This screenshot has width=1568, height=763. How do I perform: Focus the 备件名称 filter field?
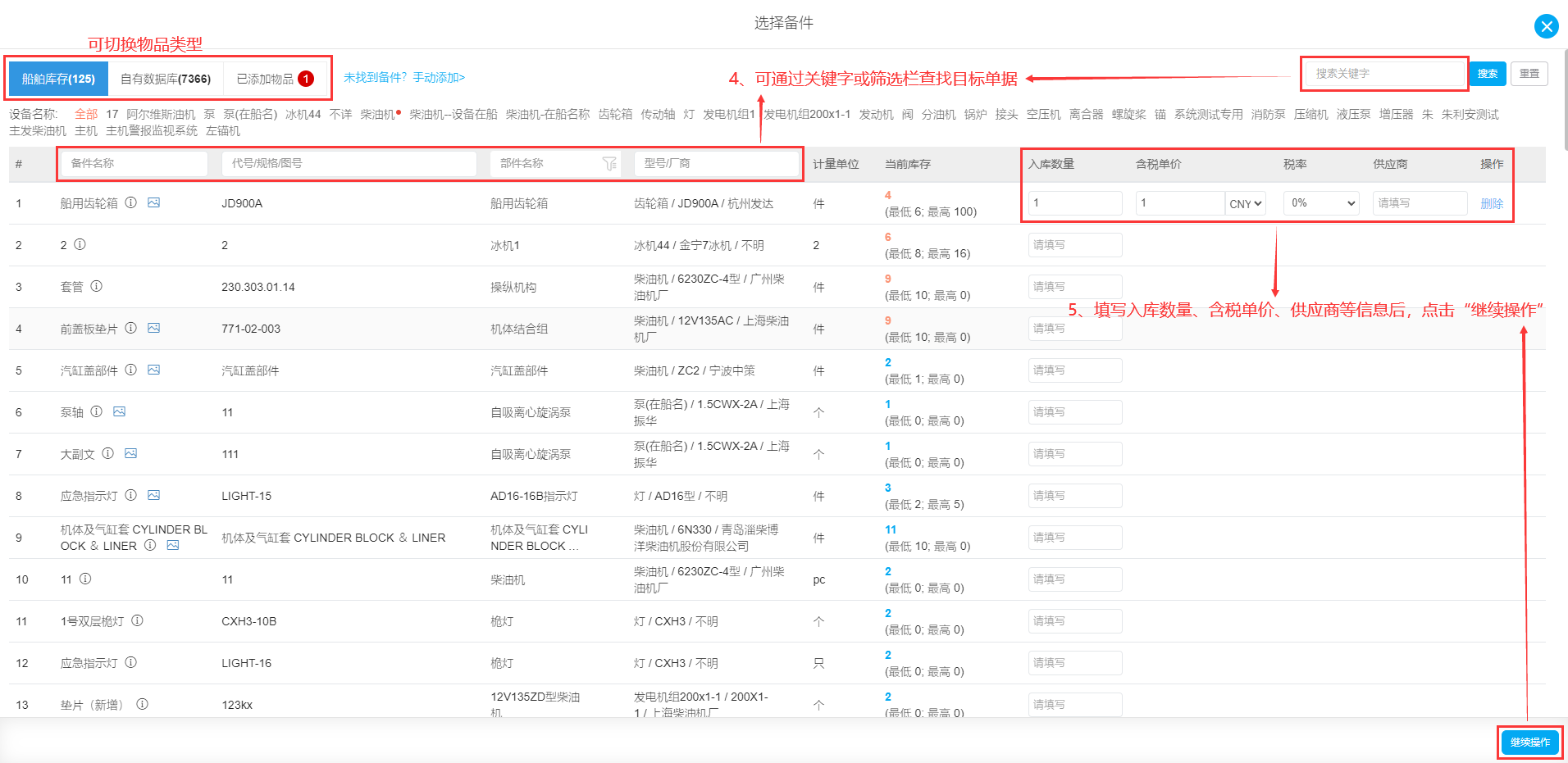tap(134, 163)
